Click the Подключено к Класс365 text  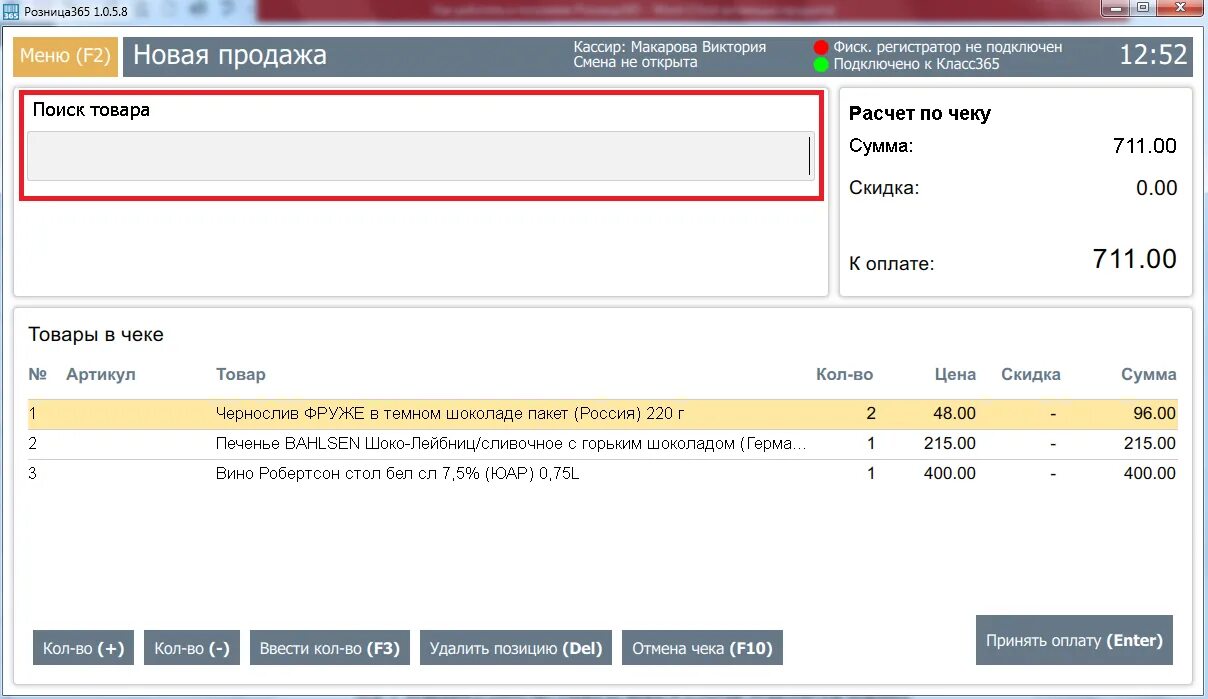click(917, 64)
